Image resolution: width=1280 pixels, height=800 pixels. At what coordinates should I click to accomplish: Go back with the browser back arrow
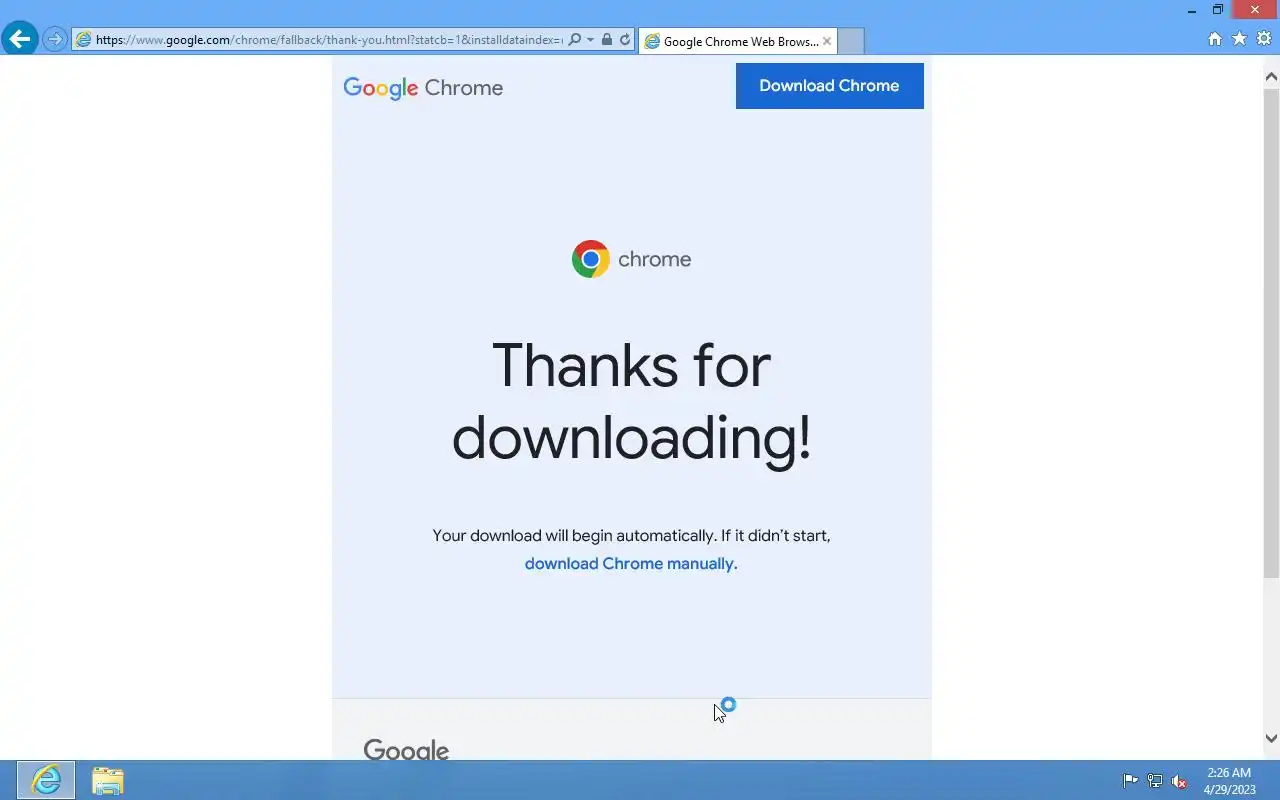(19, 39)
